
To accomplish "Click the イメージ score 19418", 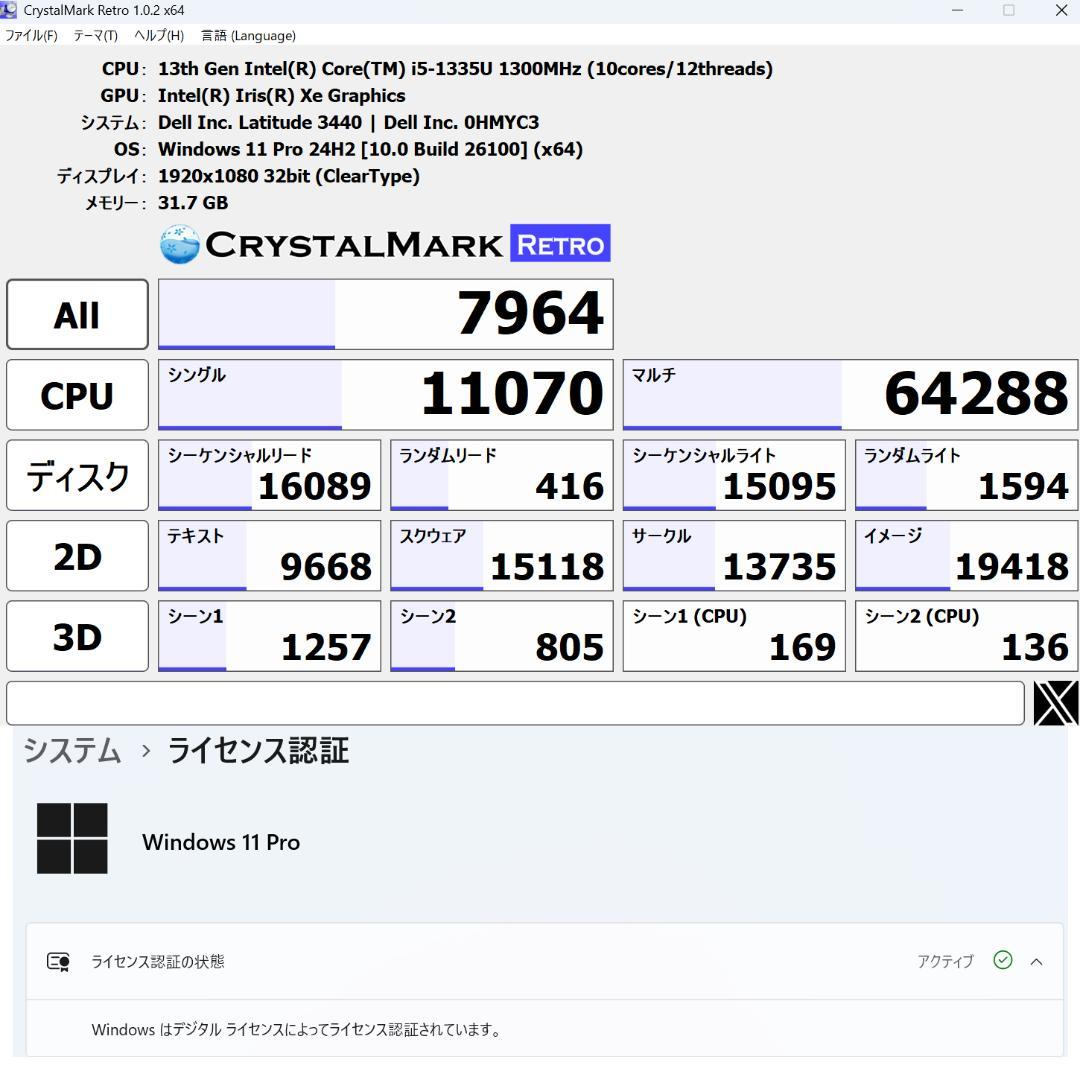I will [966, 556].
